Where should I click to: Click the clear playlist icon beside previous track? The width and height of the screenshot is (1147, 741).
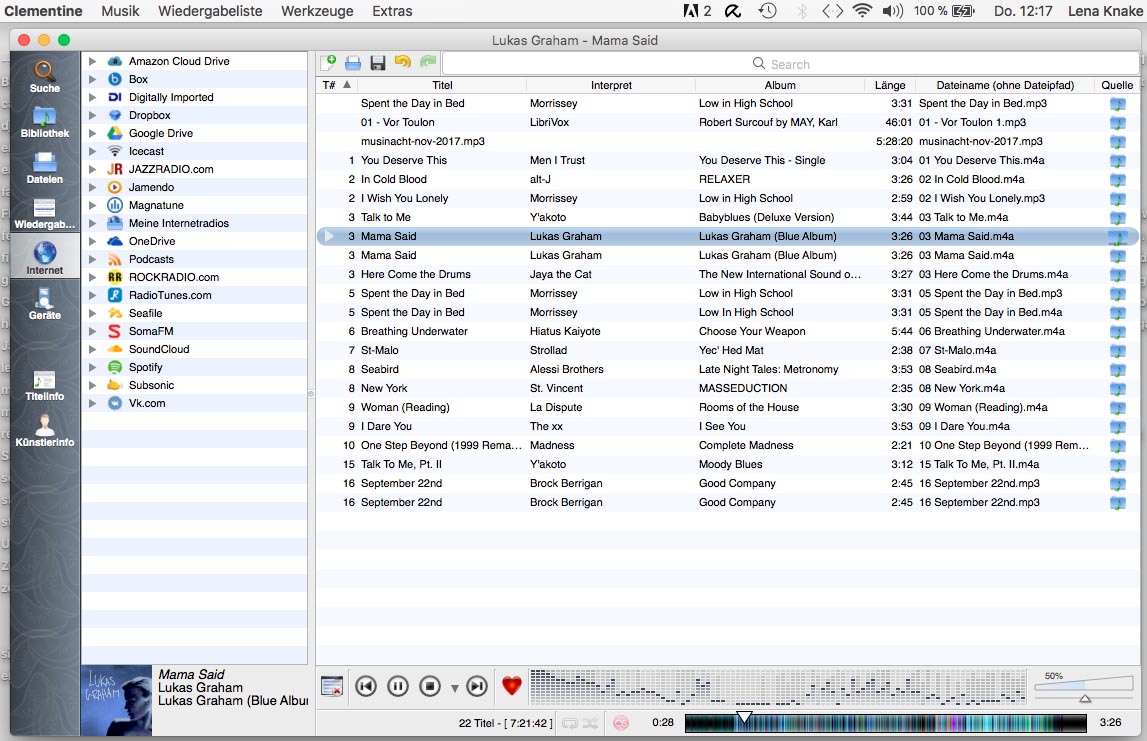(x=332, y=686)
